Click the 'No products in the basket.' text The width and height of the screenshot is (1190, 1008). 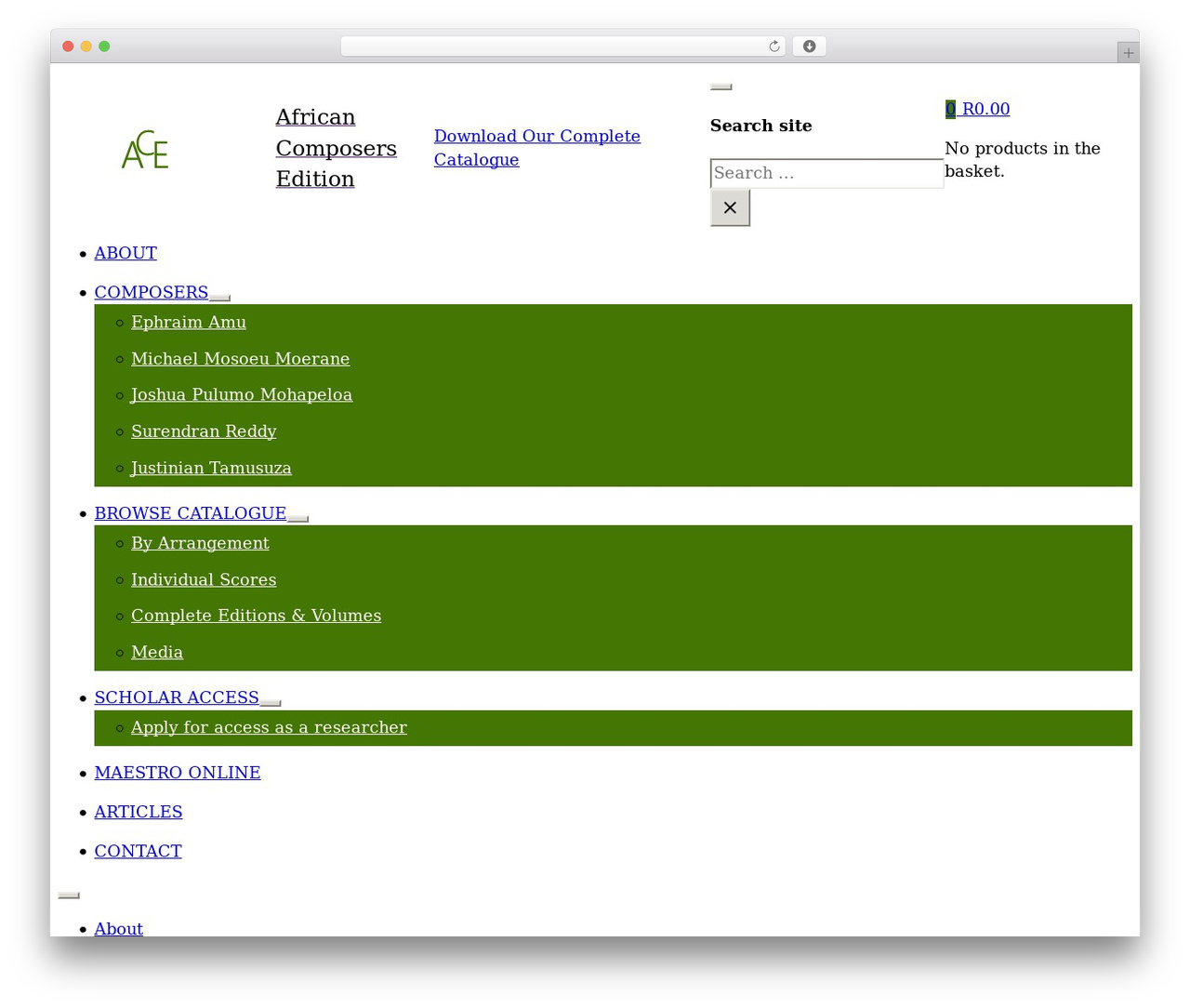click(x=1023, y=160)
